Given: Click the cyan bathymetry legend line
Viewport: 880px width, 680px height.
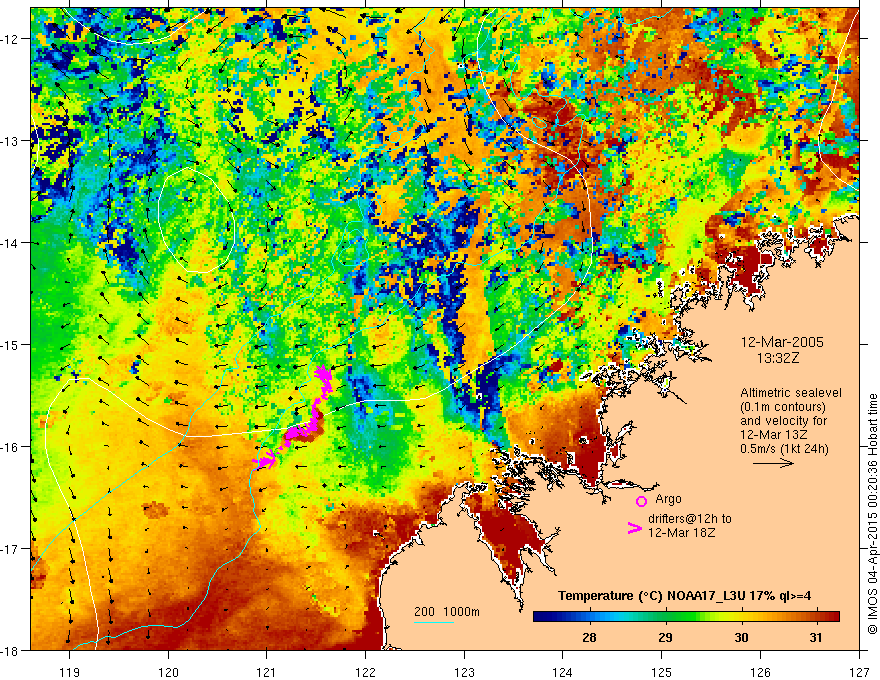Looking at the screenshot, I should point(433,622).
